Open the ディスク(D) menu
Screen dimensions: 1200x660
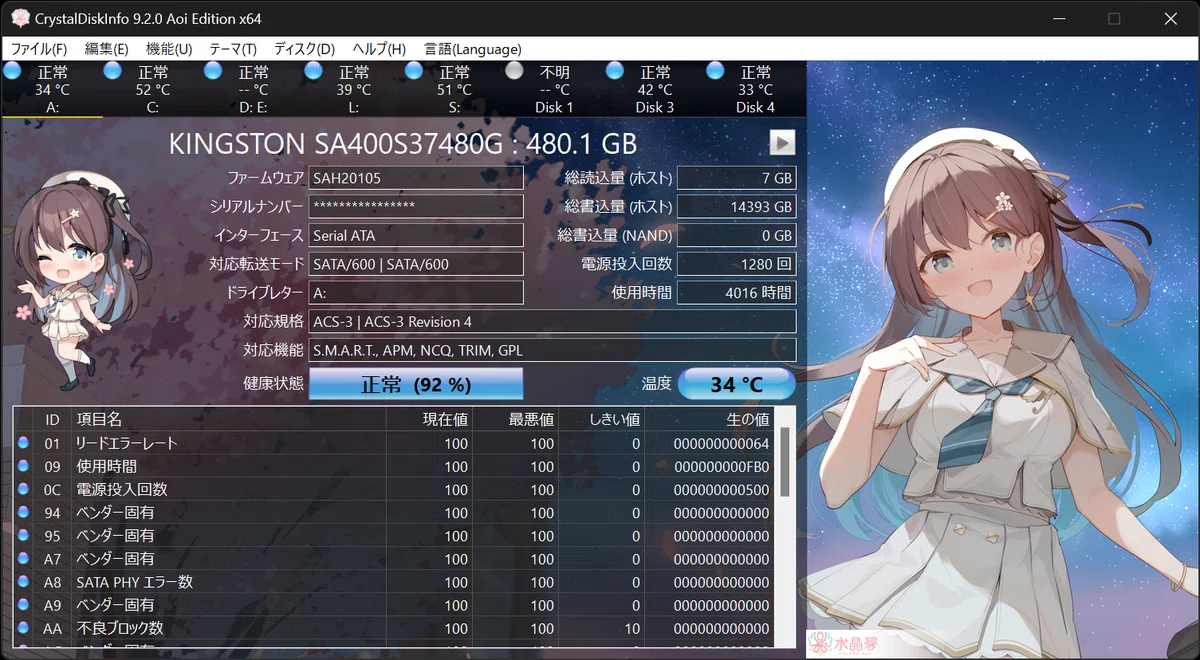(304, 49)
